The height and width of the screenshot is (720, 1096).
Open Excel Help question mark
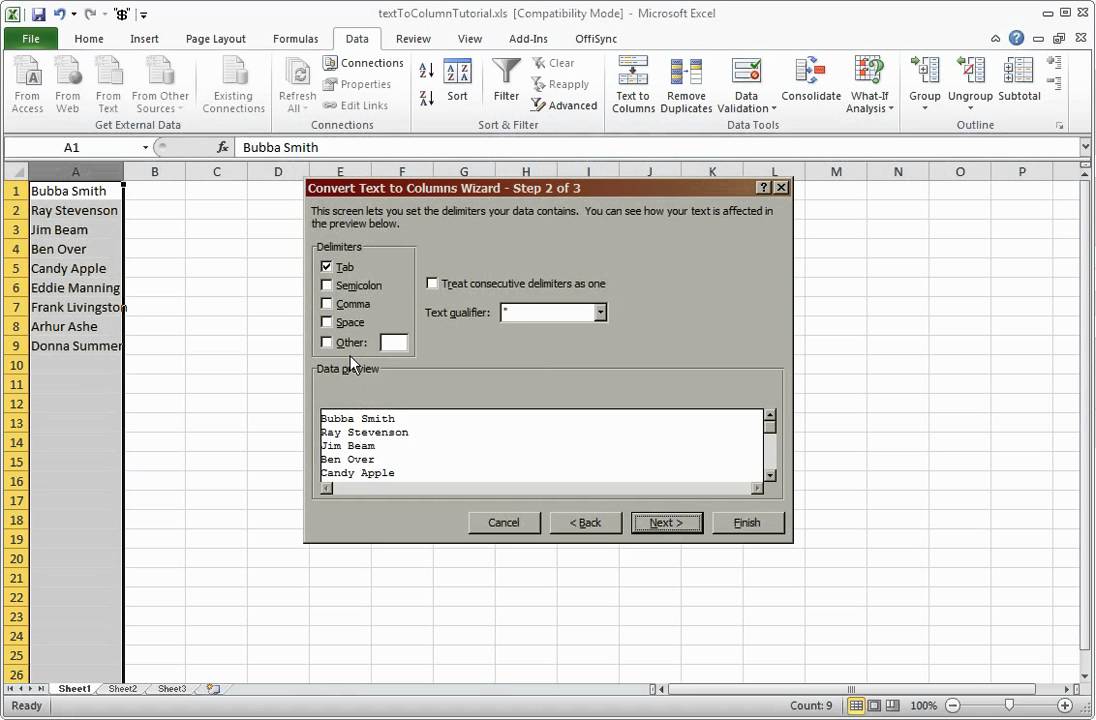[x=1016, y=38]
